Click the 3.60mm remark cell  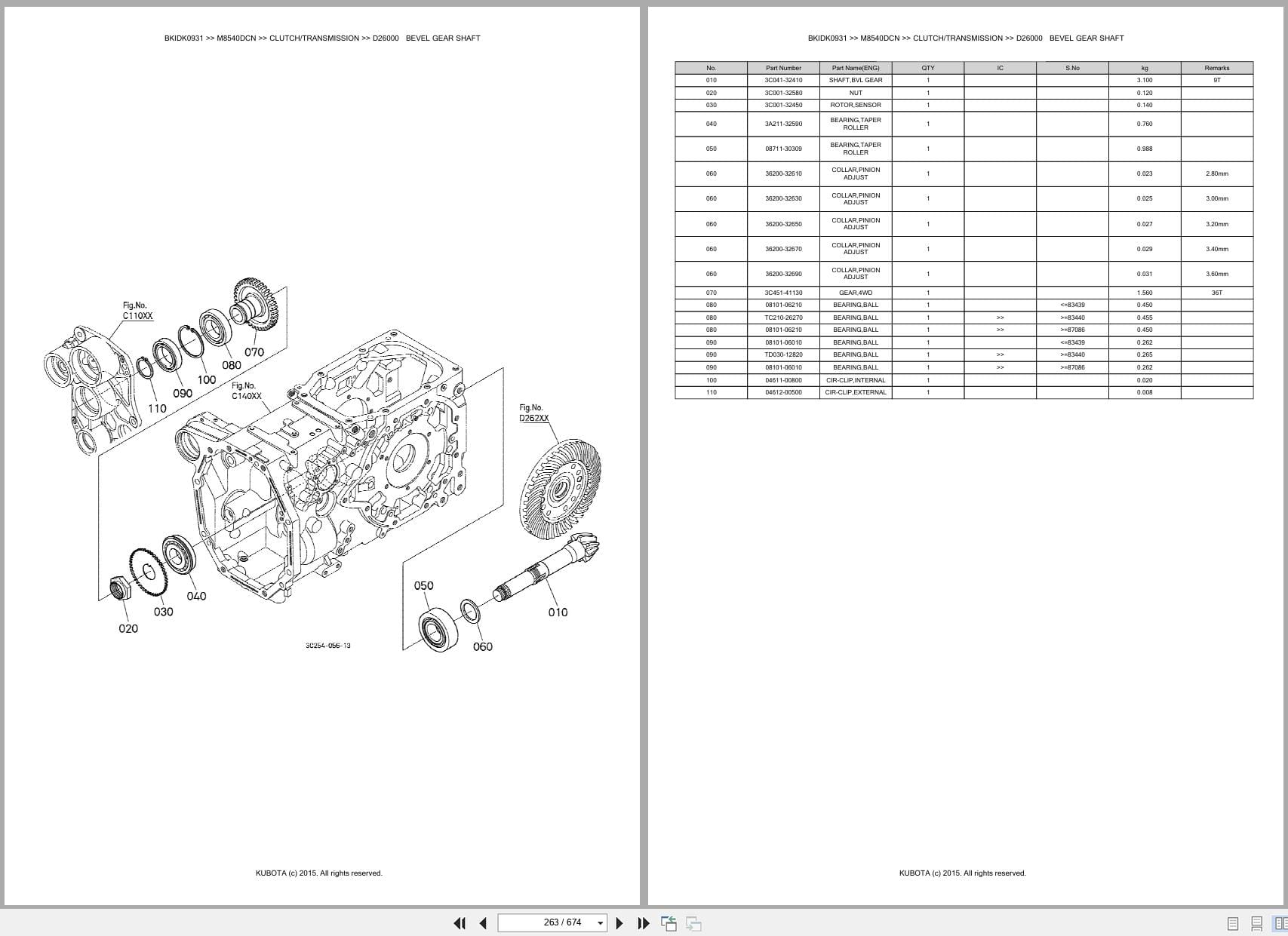(x=1216, y=274)
